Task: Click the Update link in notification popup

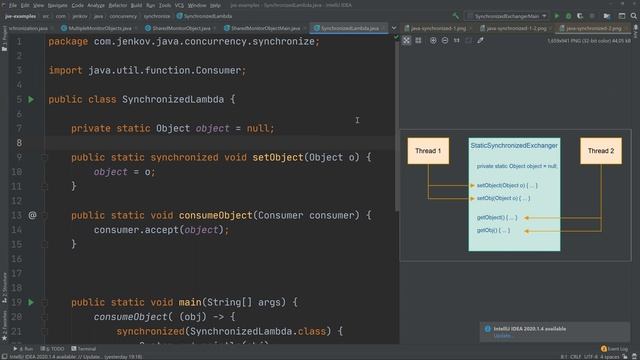Action: click(x=502, y=336)
